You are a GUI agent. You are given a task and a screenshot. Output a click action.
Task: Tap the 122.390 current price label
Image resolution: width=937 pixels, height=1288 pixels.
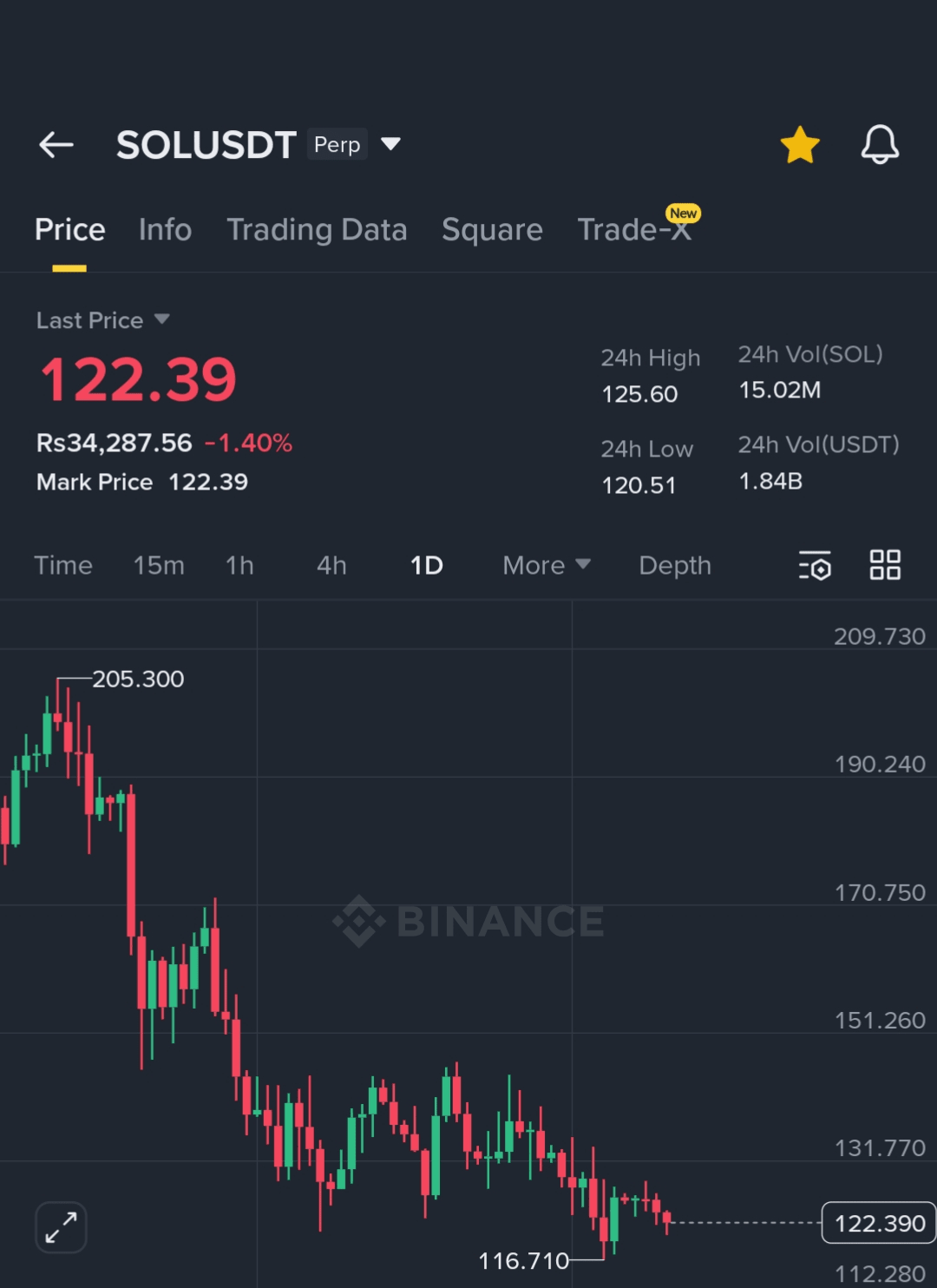click(878, 1223)
